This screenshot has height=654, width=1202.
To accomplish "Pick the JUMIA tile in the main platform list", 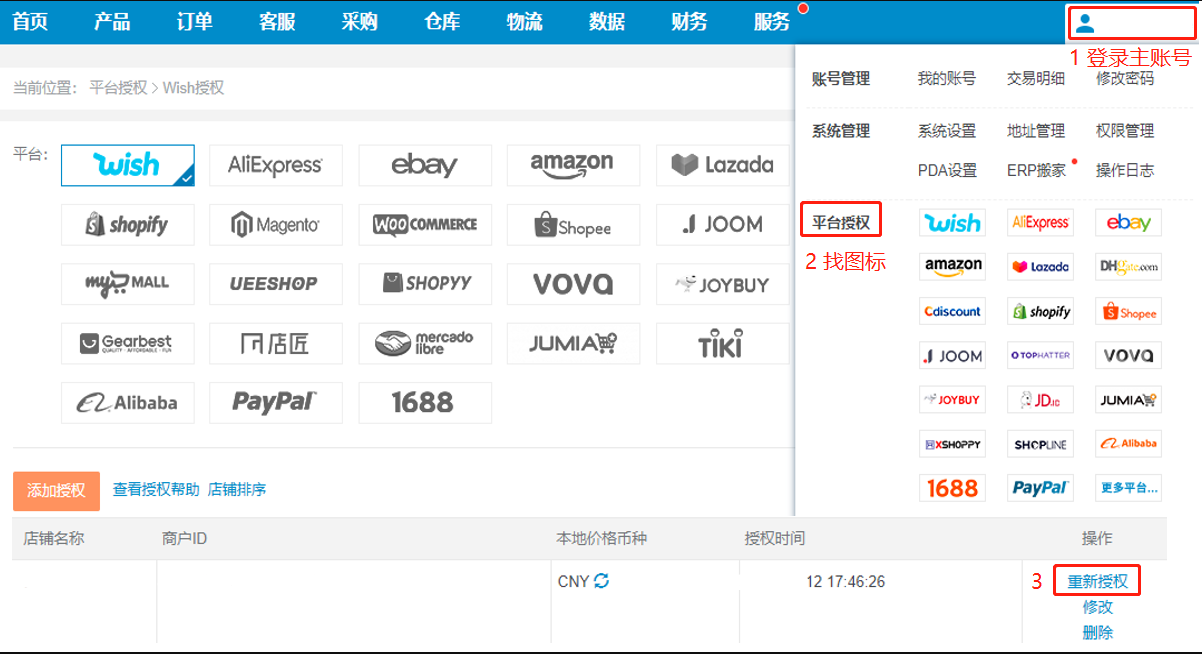I will [x=573, y=344].
